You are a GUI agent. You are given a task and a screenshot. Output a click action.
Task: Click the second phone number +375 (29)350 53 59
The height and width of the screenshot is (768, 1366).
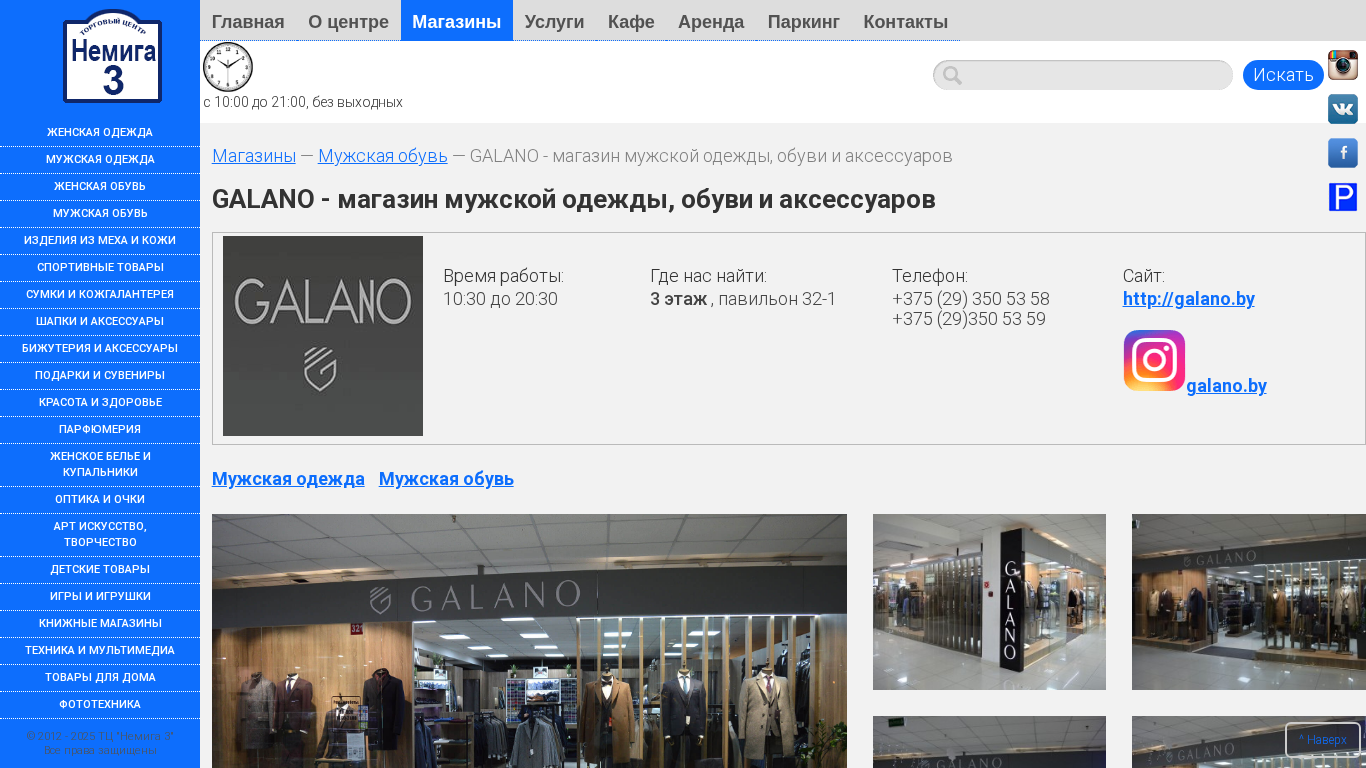point(969,320)
